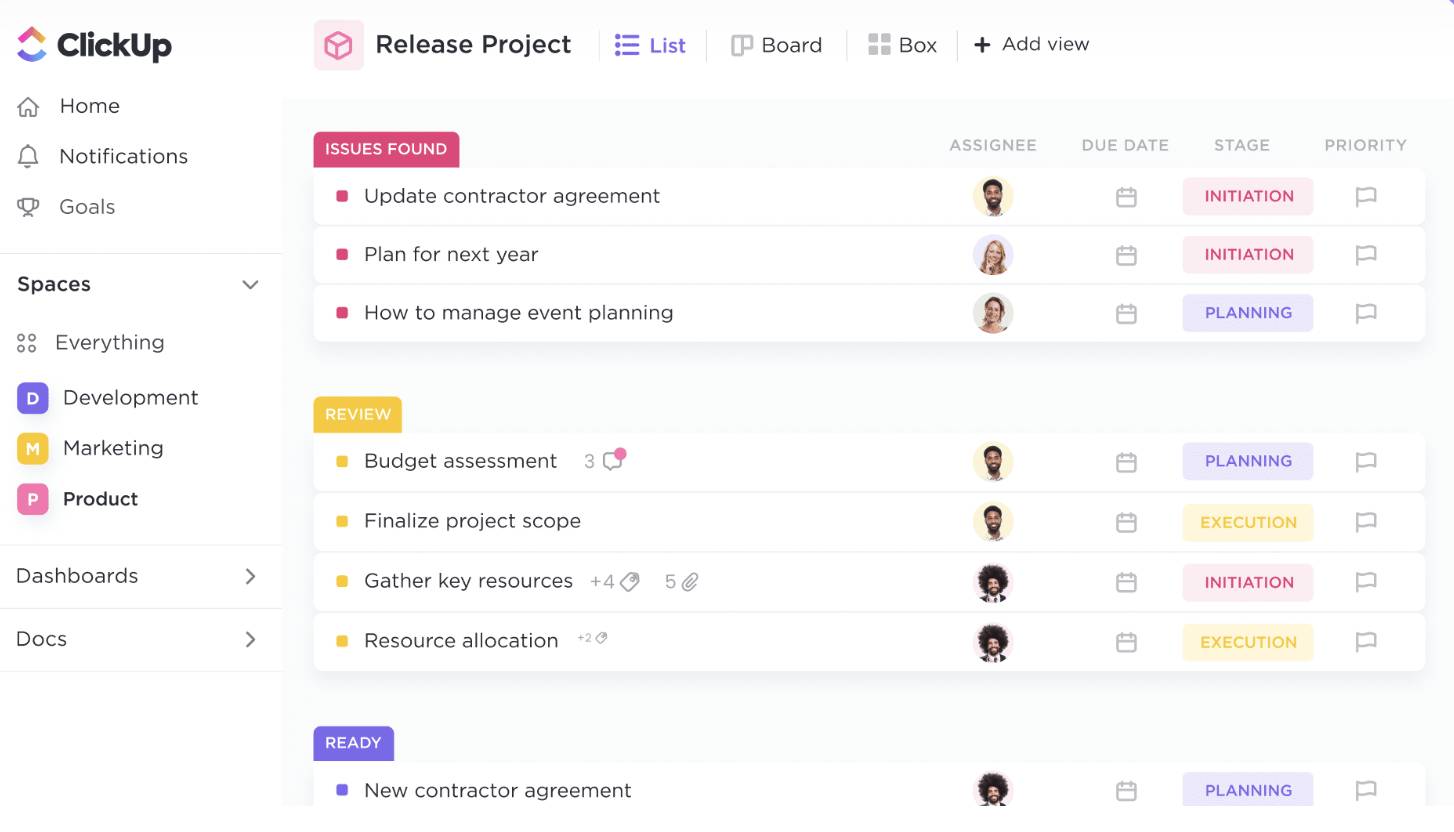Open Notifications bell icon
The height and width of the screenshot is (832, 1454).
(x=28, y=156)
